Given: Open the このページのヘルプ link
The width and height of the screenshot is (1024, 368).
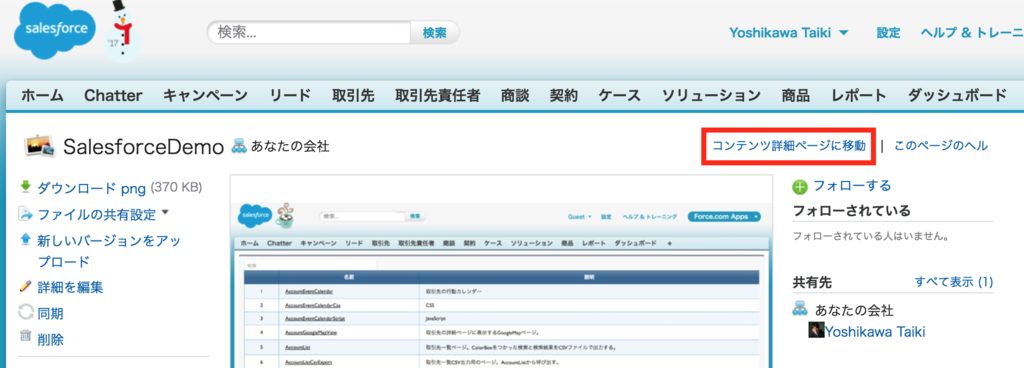Looking at the screenshot, I should tap(940, 146).
